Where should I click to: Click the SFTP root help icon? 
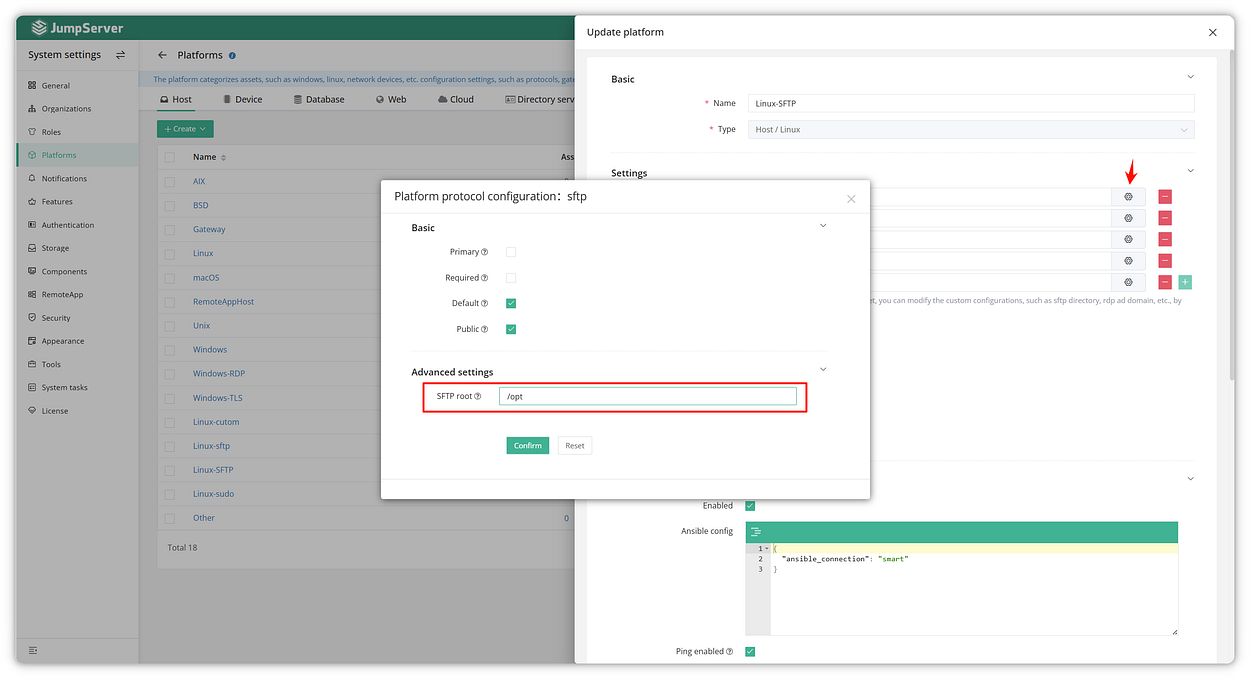pyautogui.click(x=477, y=397)
